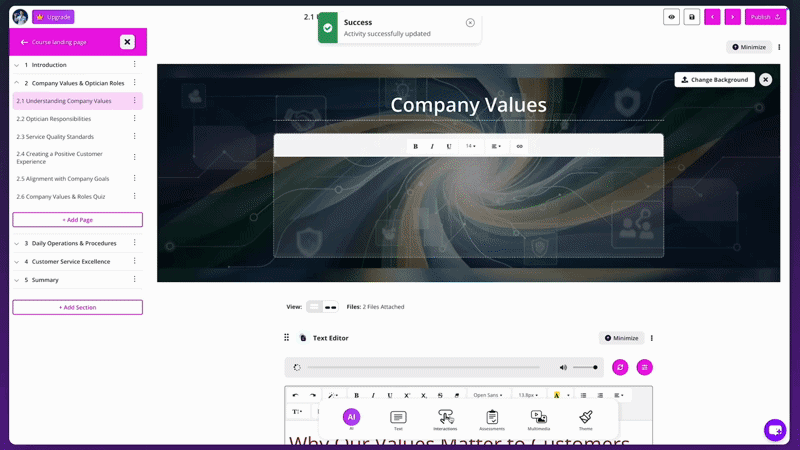The image size is (800, 450).
Task: Click the + Add Page button
Action: [x=78, y=220]
